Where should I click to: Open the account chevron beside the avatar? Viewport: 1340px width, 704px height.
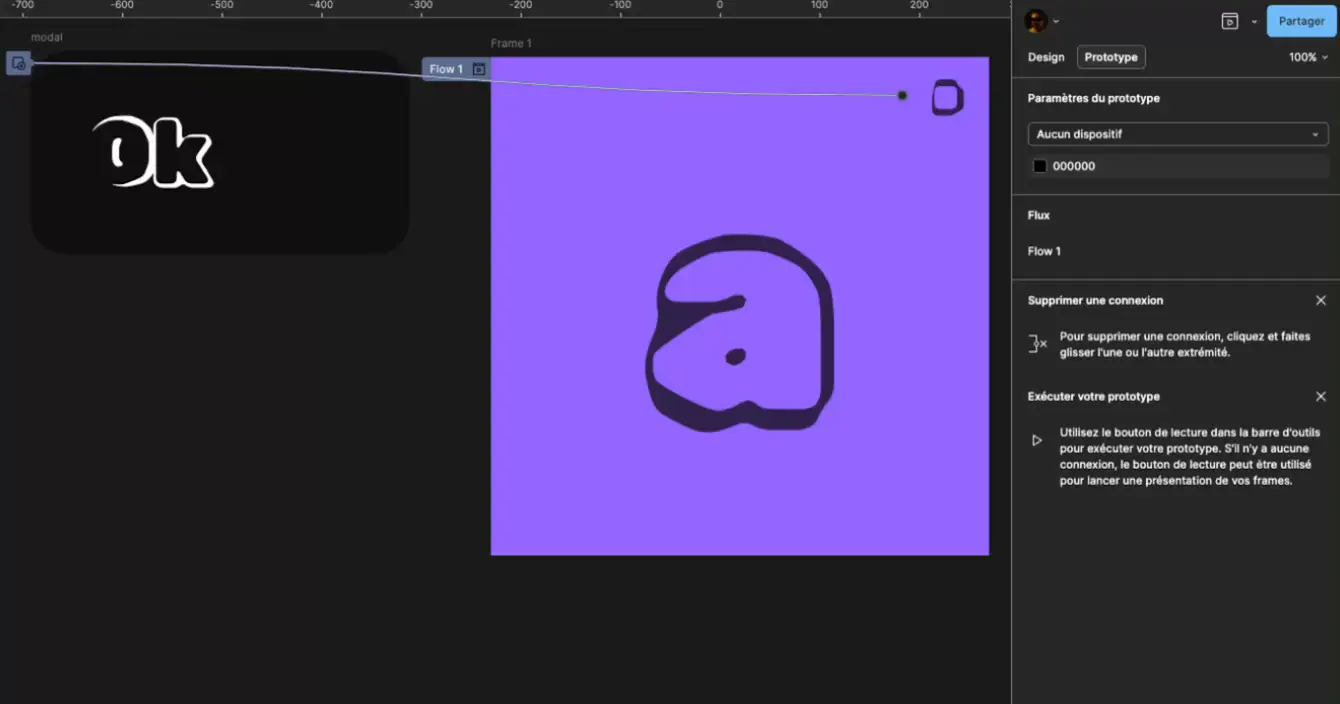point(1057,22)
